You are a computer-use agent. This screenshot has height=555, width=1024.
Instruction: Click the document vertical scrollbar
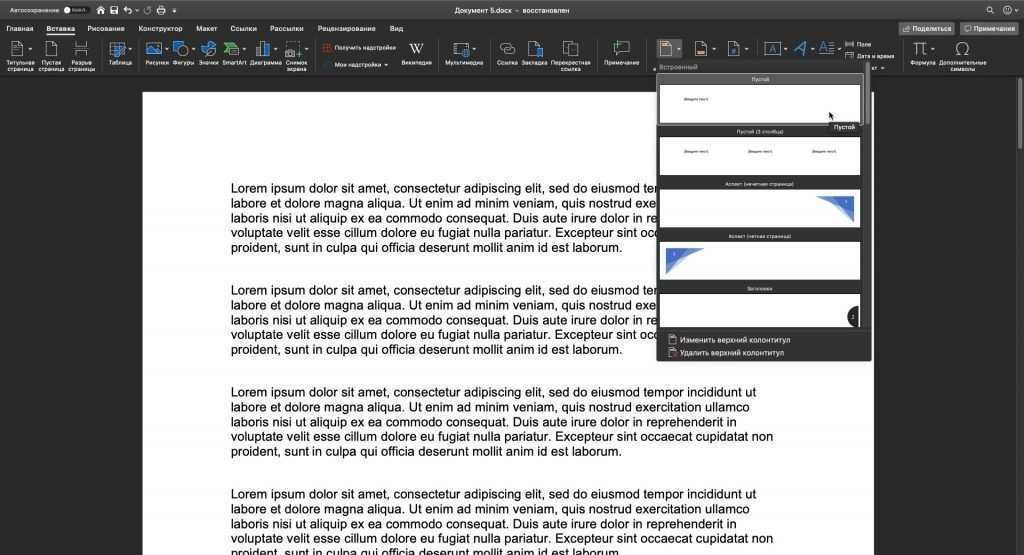tap(1020, 112)
